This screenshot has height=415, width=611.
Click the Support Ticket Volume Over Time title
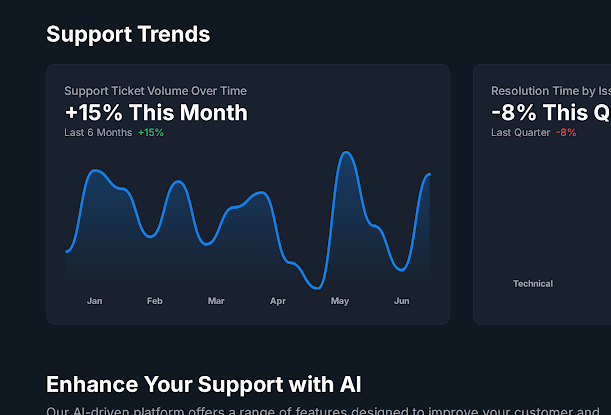click(155, 91)
